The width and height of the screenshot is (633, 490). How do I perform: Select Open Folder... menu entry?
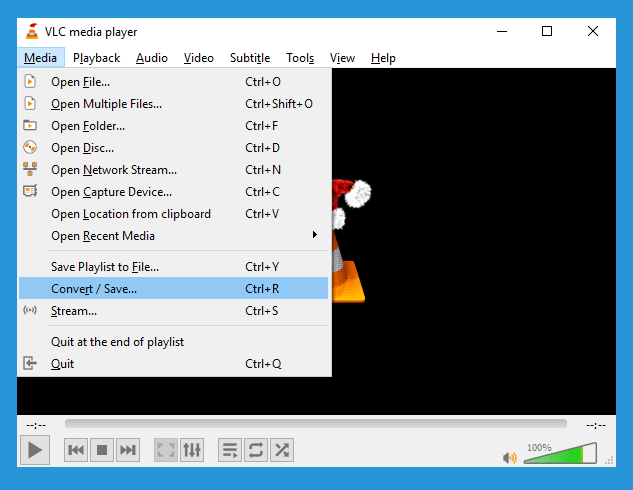pyautogui.click(x=173, y=126)
